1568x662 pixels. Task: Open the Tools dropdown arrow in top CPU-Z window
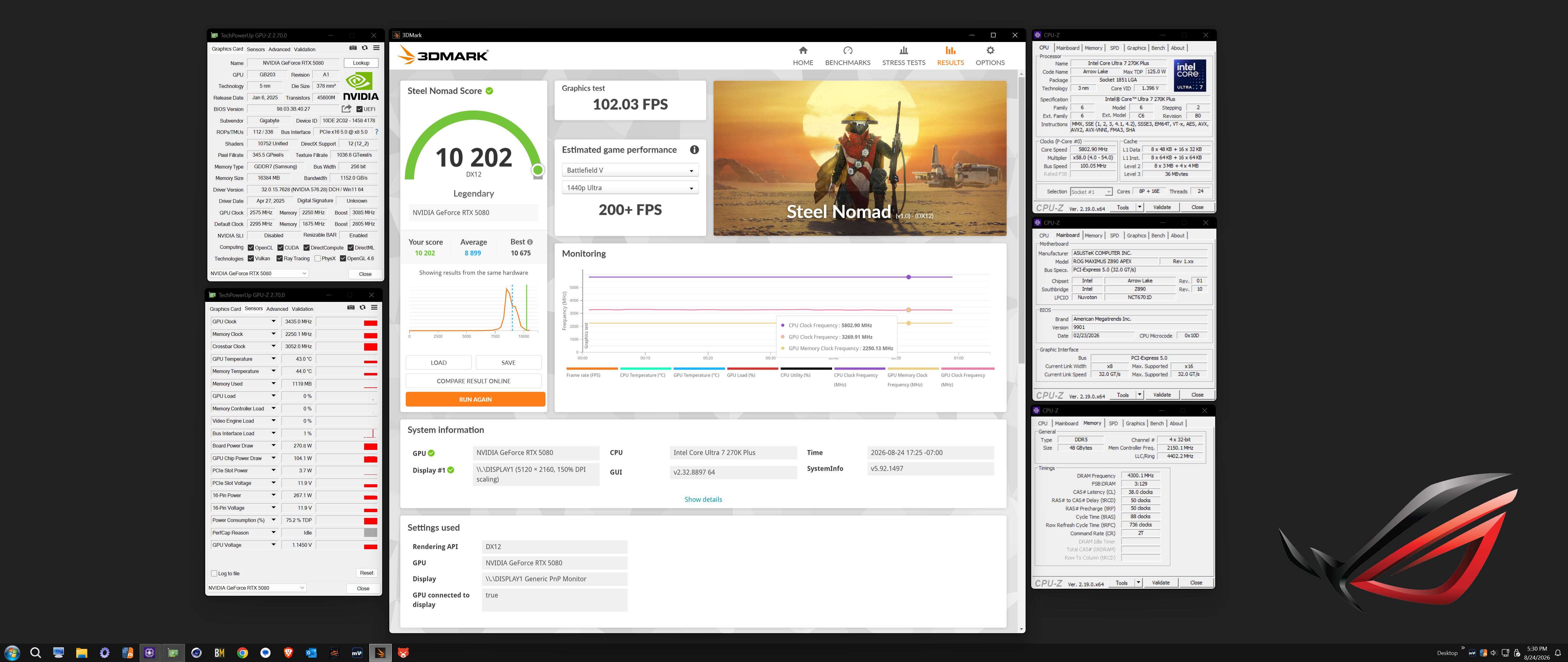click(1140, 207)
